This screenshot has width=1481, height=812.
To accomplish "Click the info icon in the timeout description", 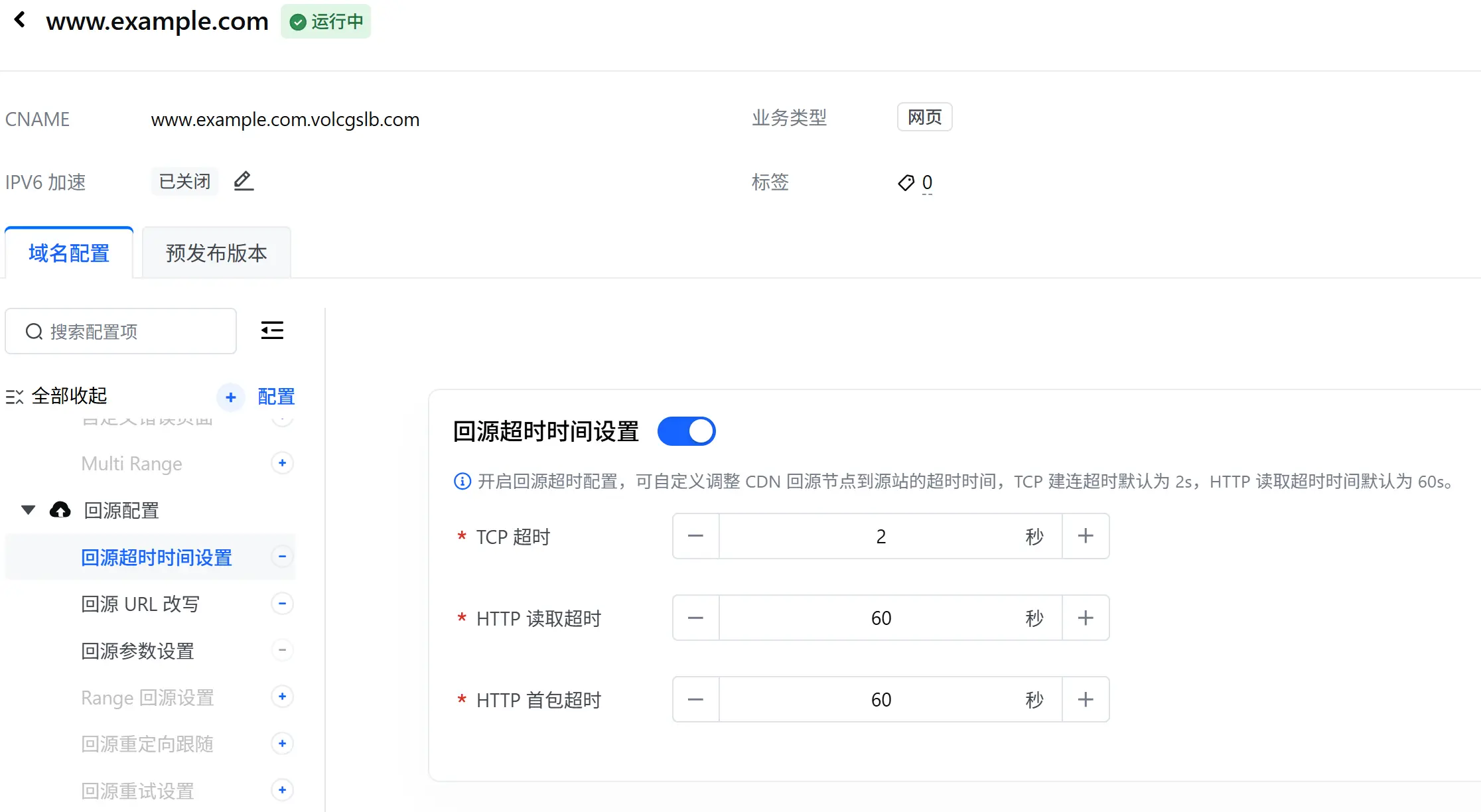I will point(462,481).
